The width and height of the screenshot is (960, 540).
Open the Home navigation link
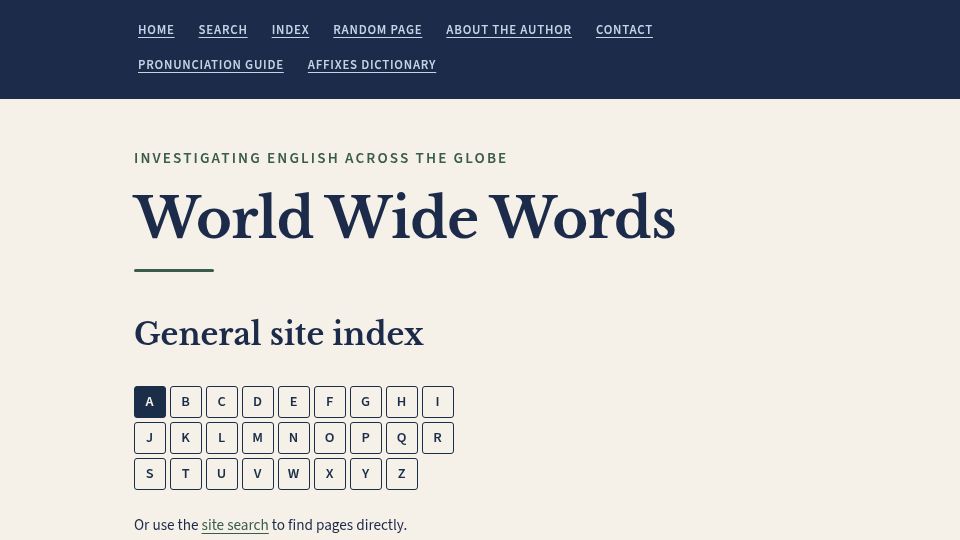[156, 30]
